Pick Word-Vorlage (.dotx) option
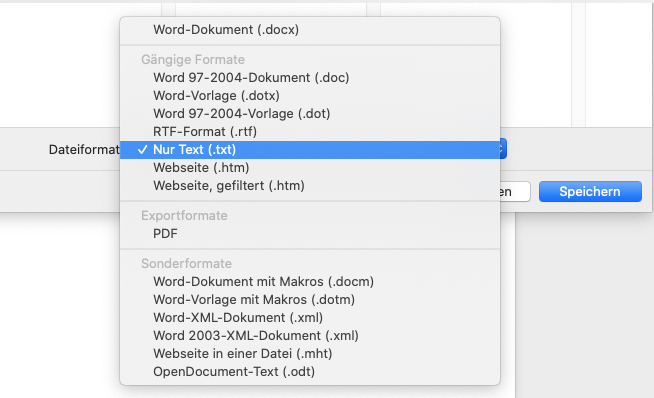Viewport: 654px width, 398px height. 310,96
